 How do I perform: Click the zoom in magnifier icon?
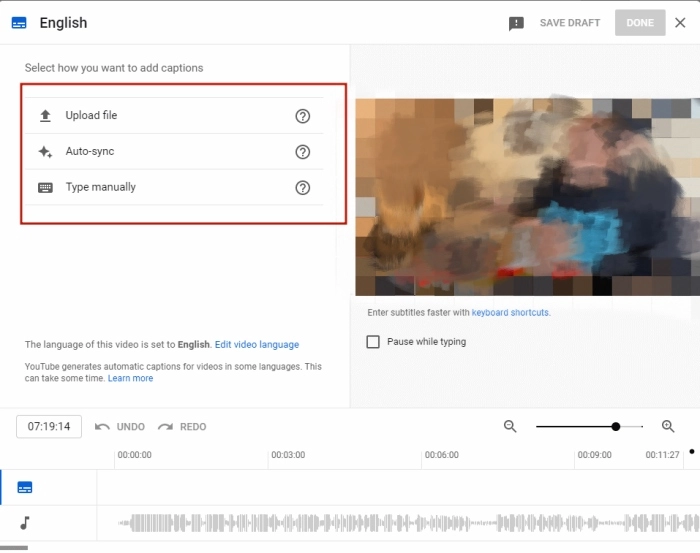point(669,426)
